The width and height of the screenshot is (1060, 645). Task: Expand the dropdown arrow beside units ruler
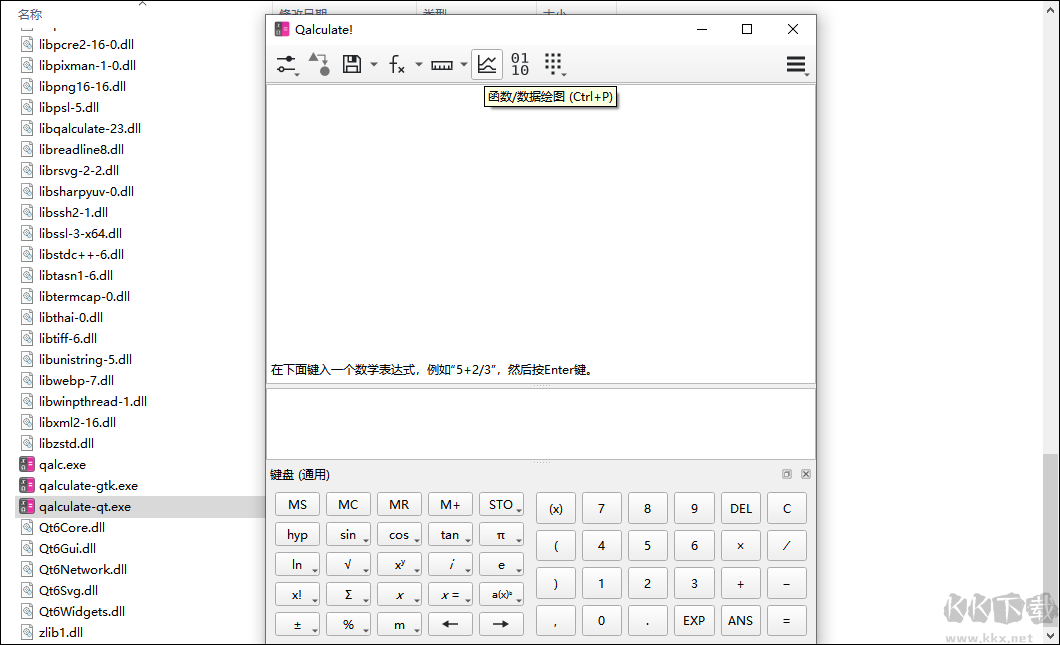pyautogui.click(x=464, y=65)
